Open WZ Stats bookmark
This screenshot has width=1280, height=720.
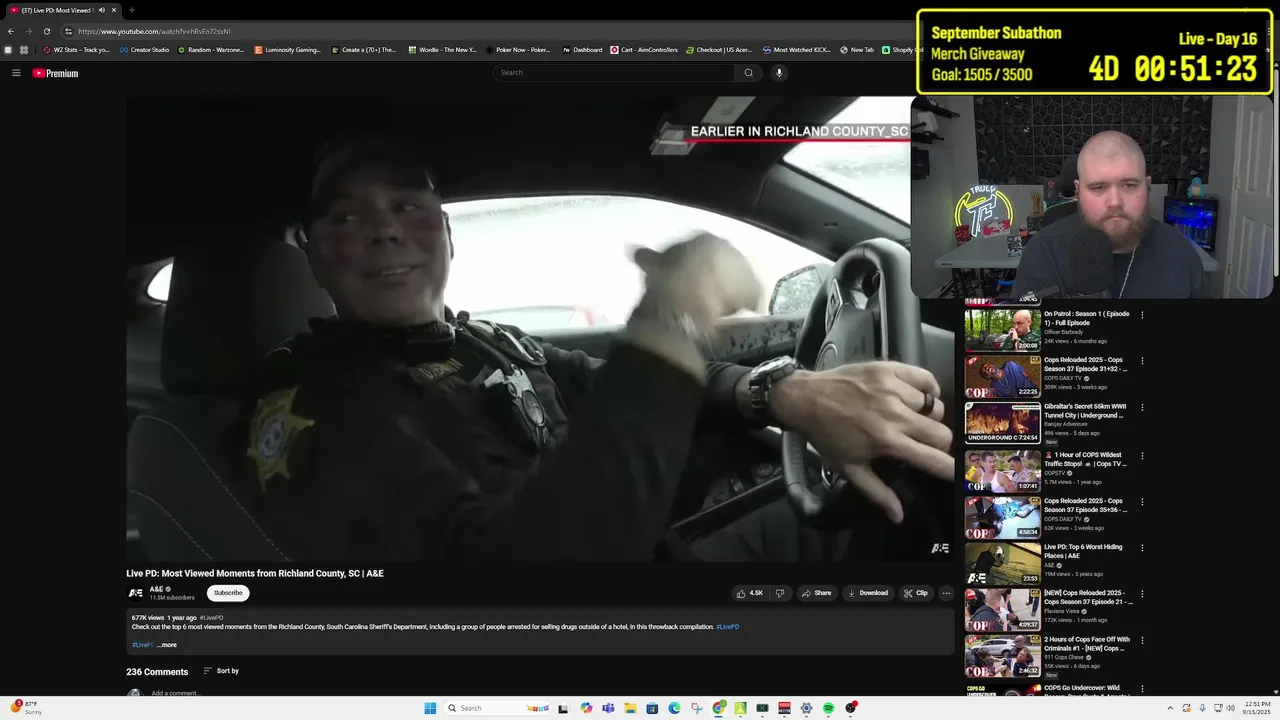click(76, 50)
